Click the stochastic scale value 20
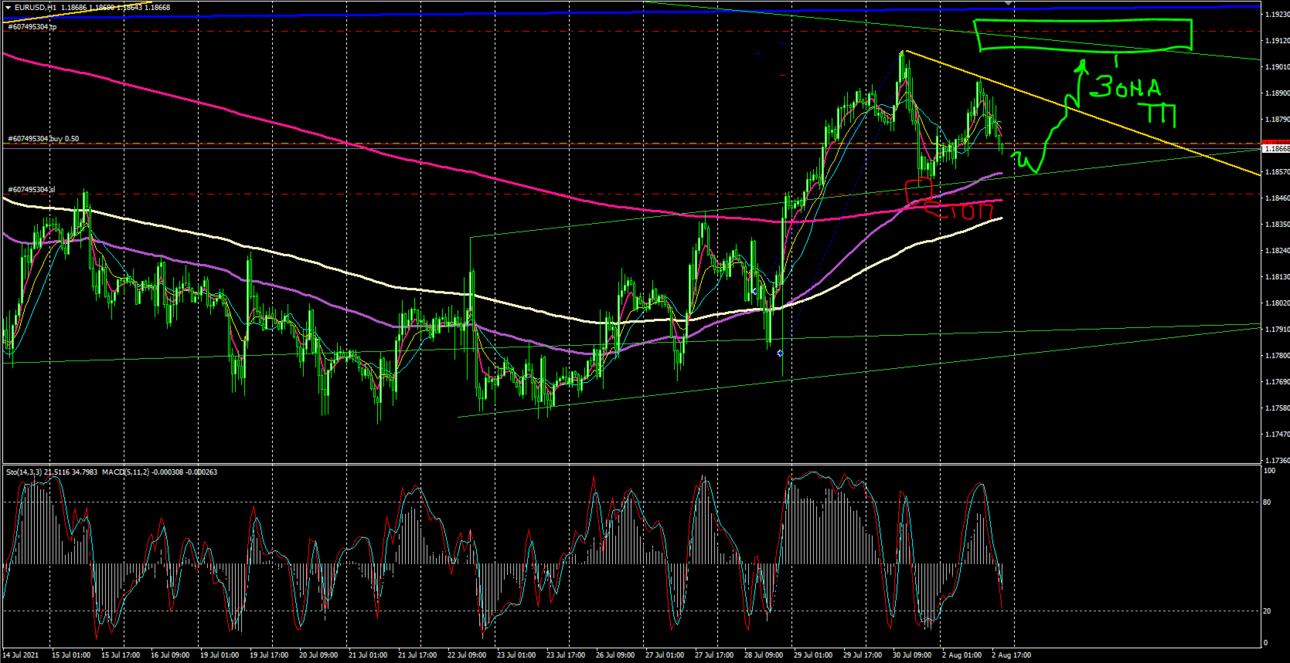Viewport: 1290px width, 663px height. (x=1268, y=611)
